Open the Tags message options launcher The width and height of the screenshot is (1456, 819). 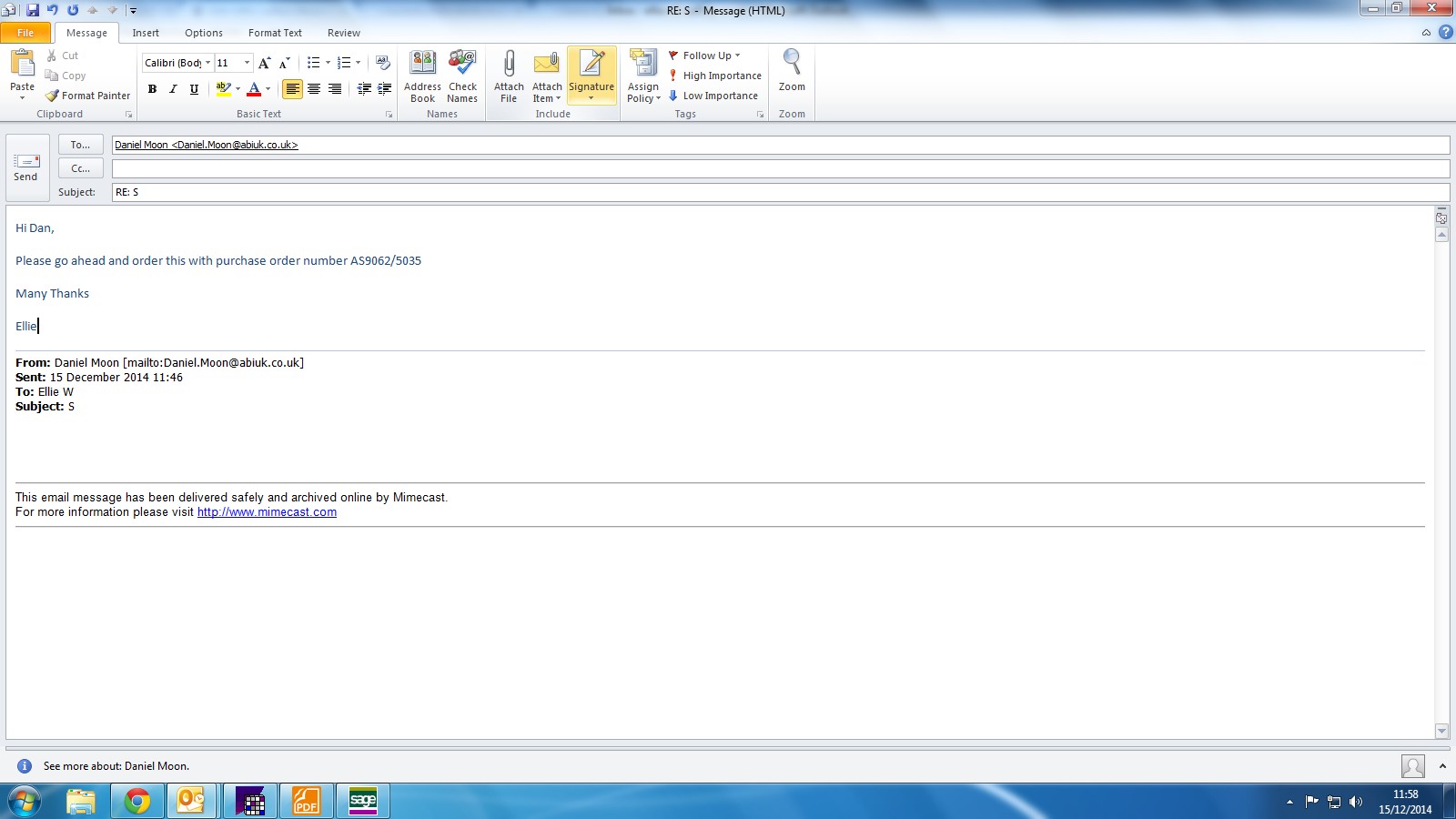click(x=760, y=115)
